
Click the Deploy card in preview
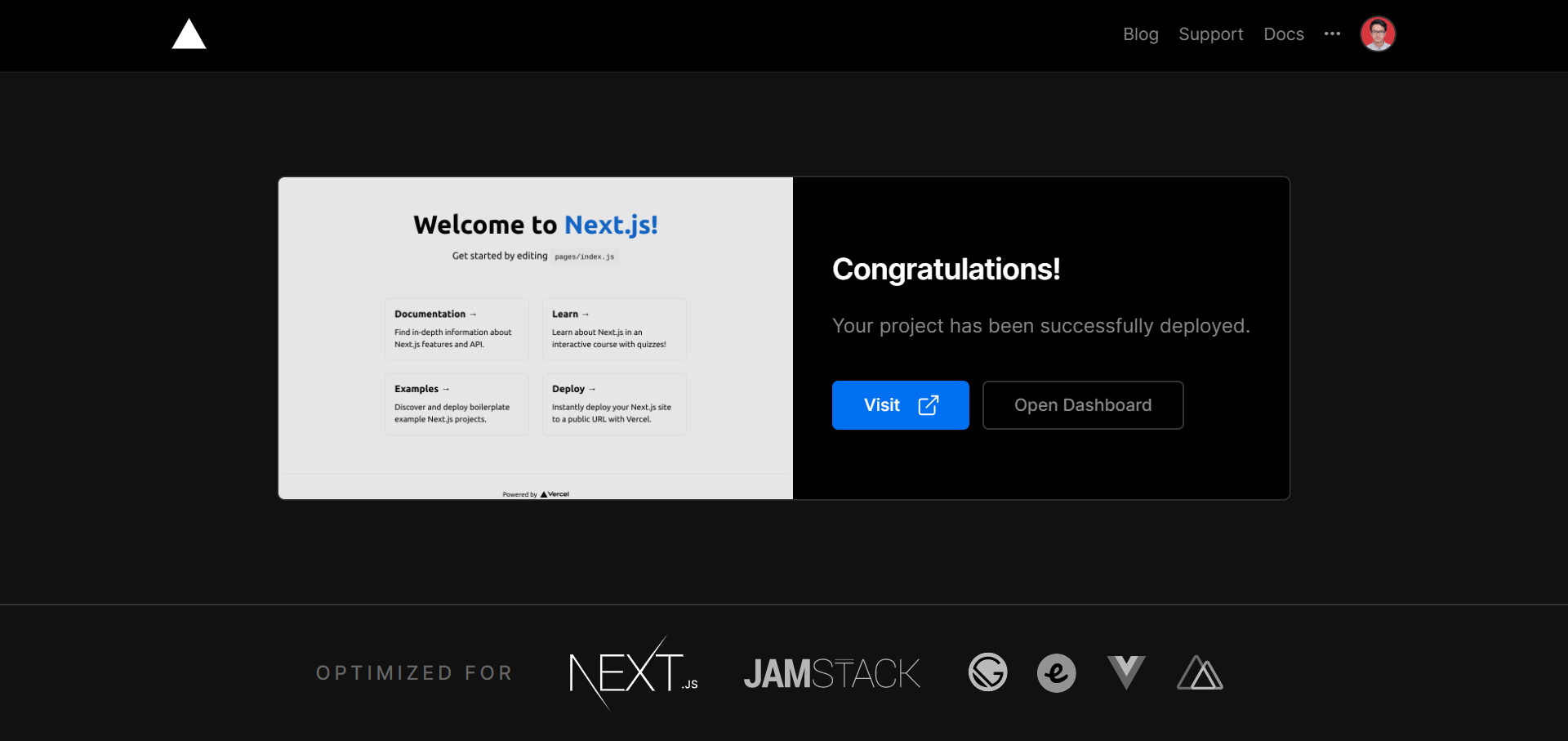614,404
